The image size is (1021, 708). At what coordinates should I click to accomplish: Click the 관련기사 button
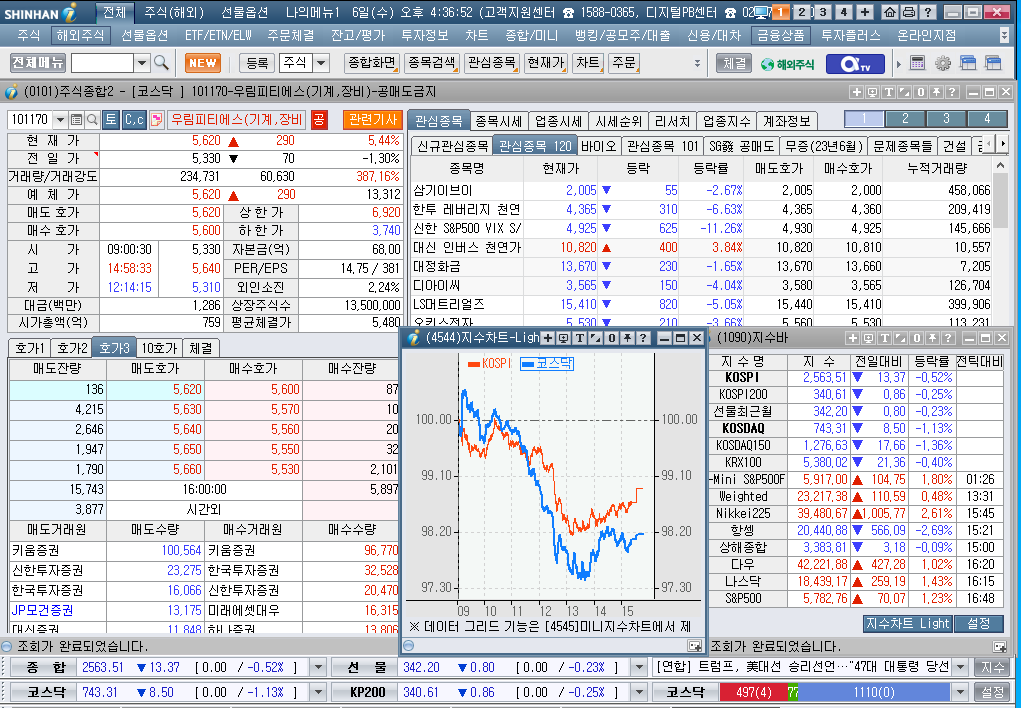[x=372, y=119]
